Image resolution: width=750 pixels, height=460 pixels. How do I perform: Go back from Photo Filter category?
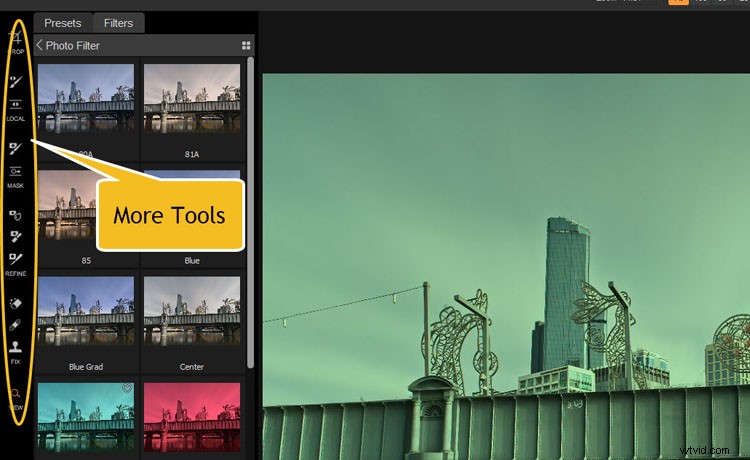[40, 45]
